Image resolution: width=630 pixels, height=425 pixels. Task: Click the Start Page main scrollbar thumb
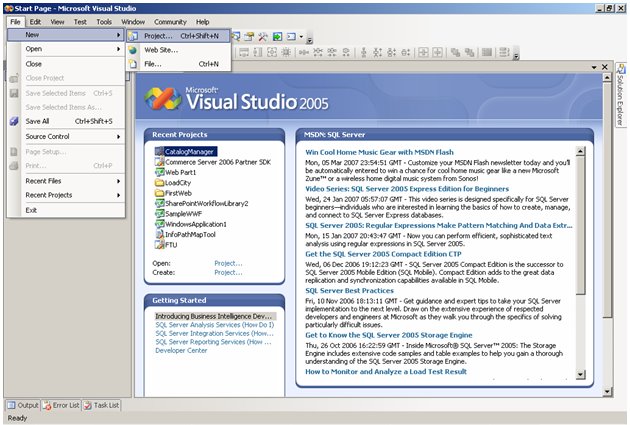(x=607, y=201)
